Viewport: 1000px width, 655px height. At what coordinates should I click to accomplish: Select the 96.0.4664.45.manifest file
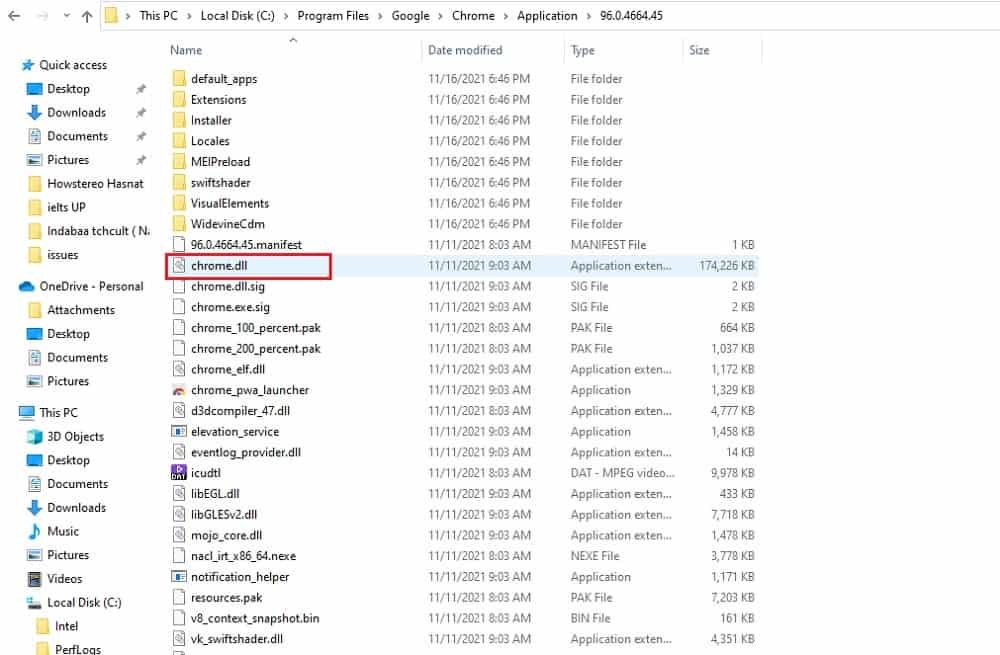(246, 244)
